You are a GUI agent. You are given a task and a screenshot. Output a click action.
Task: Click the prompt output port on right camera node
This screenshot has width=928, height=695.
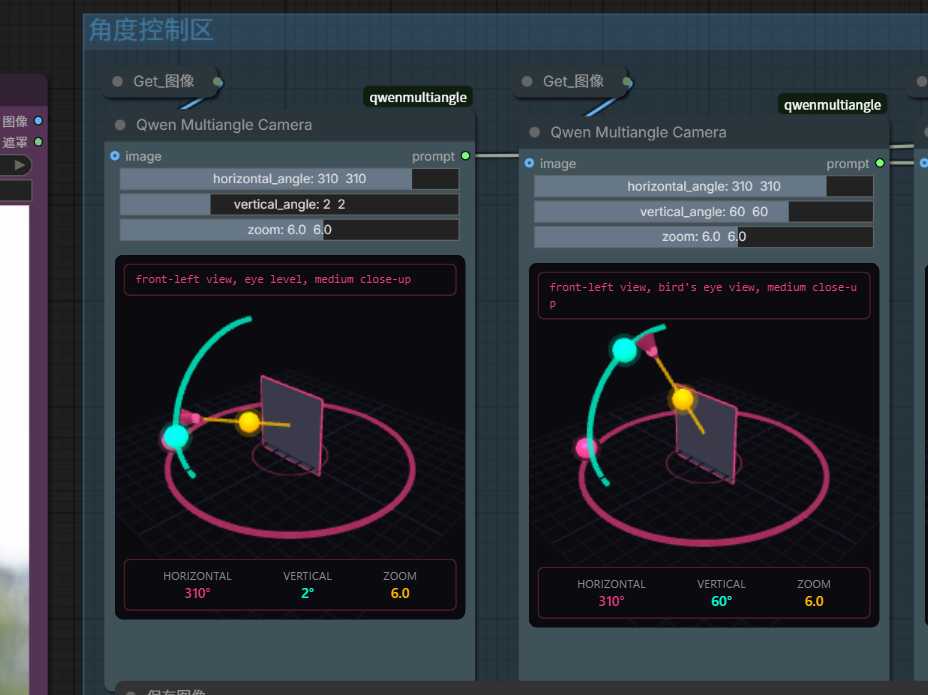tap(879, 163)
